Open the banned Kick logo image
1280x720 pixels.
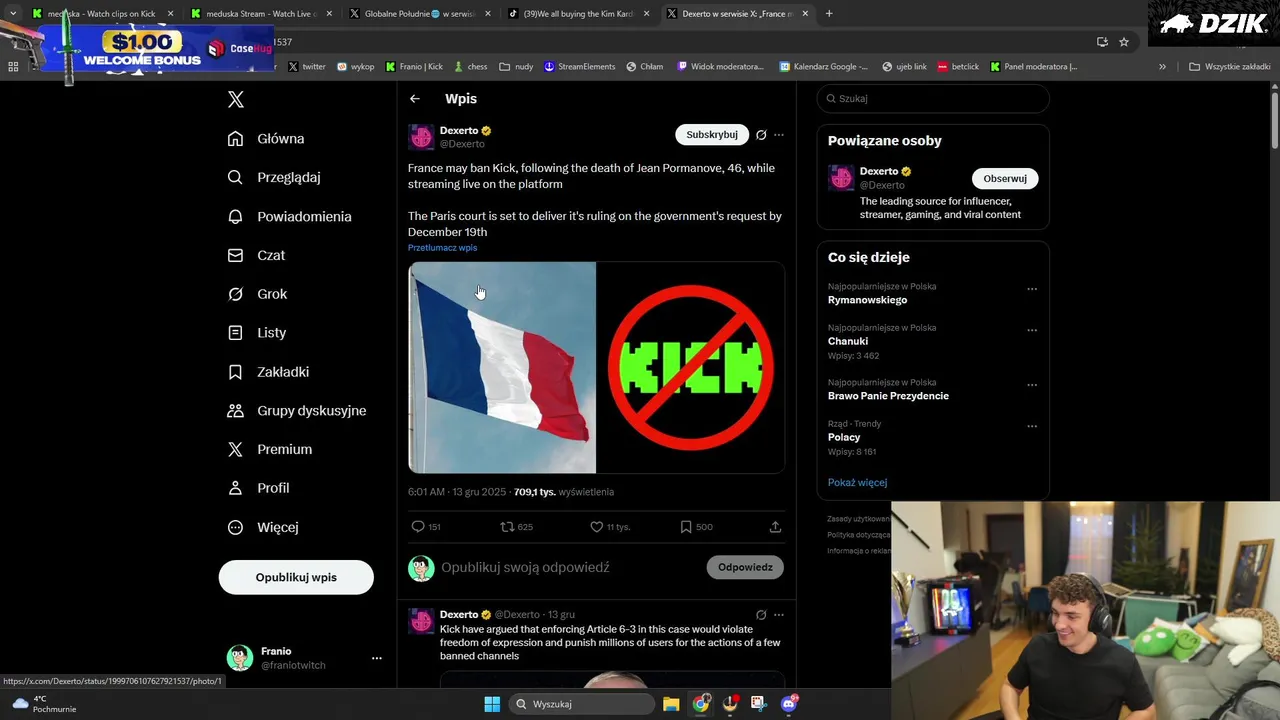[691, 368]
